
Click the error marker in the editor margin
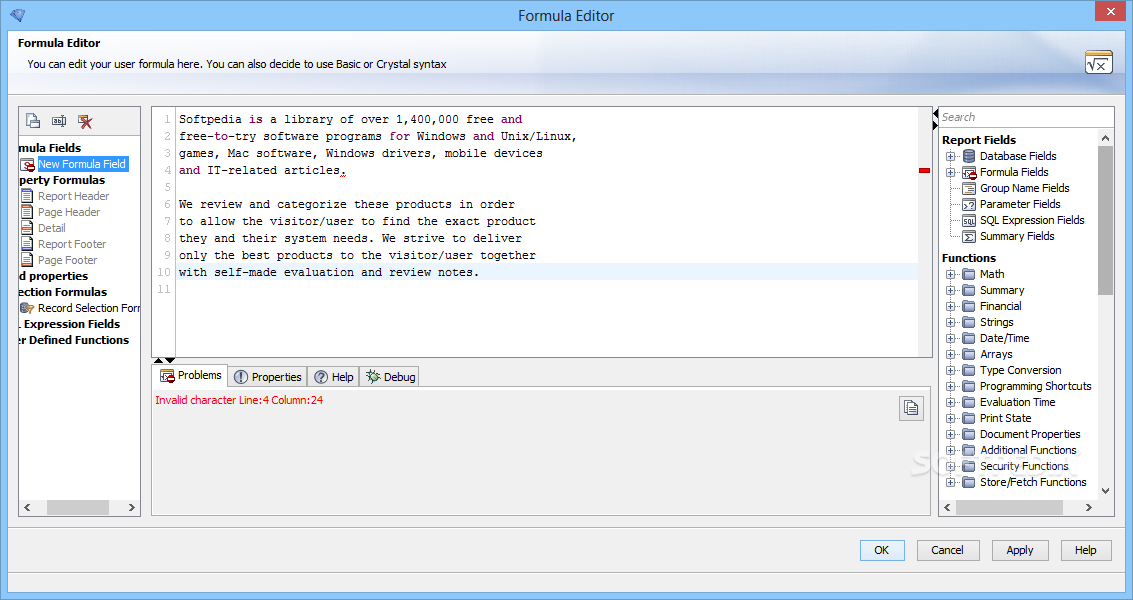click(924, 171)
